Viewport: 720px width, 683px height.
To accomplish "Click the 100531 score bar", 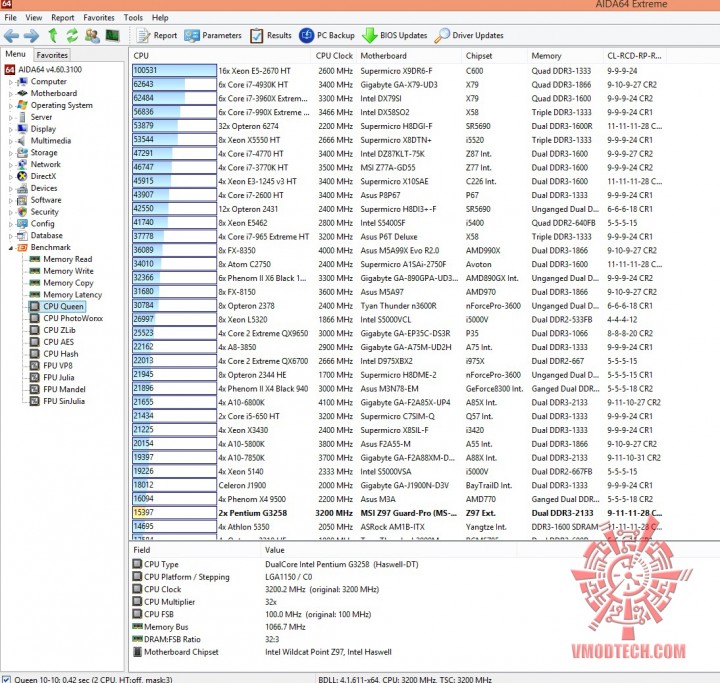I will [x=174, y=70].
